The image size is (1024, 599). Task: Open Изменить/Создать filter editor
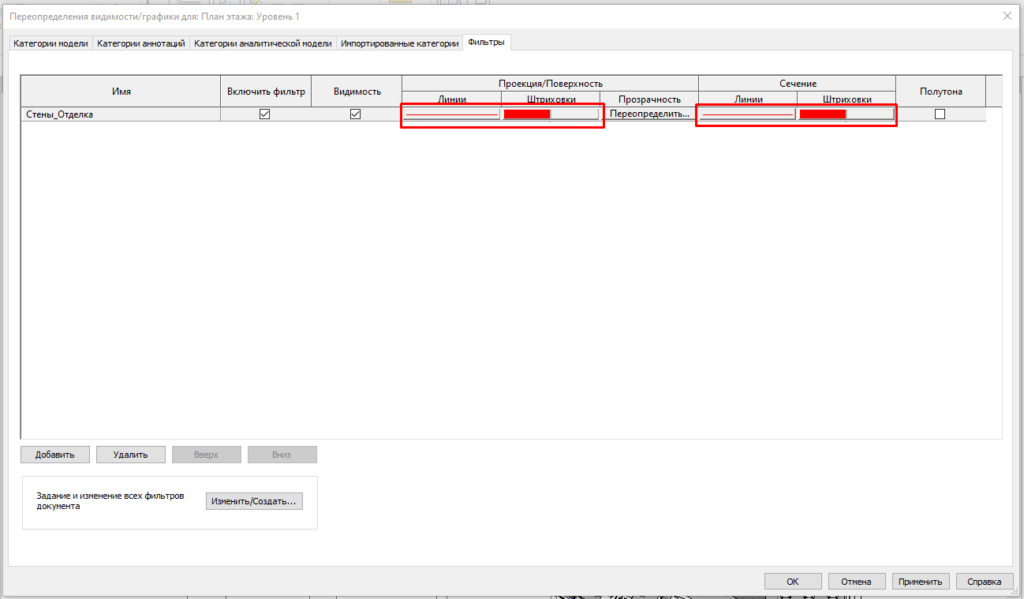tap(255, 501)
